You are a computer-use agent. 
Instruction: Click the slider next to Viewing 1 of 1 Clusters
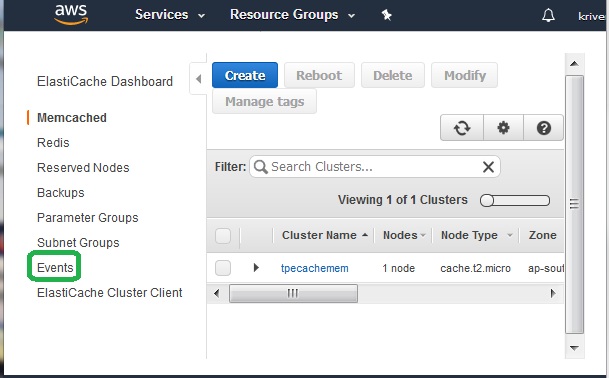pyautogui.click(x=515, y=200)
